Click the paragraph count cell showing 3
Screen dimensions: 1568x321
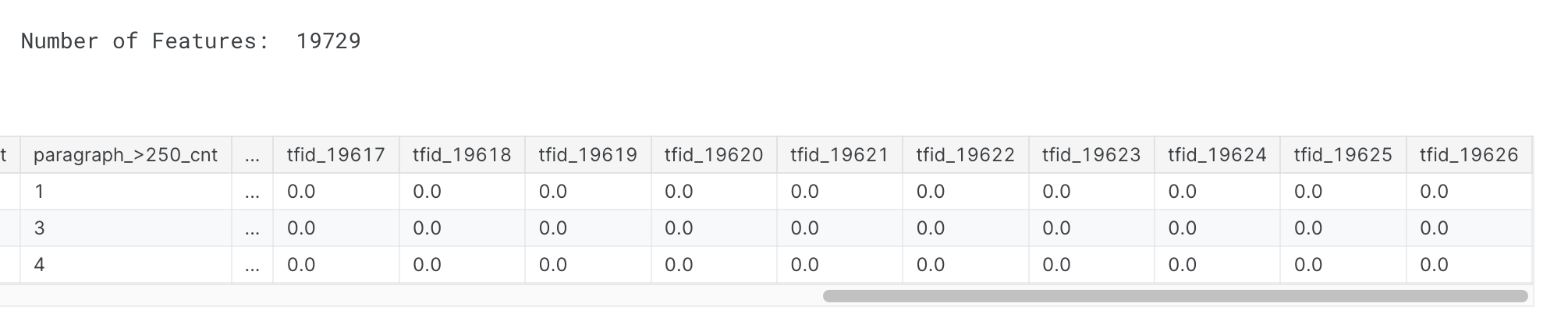[x=125, y=228]
